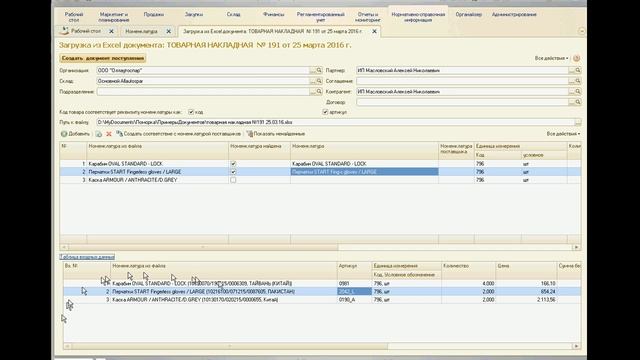The image size is (640, 360).
Task: Click price cell '2 113,56'
Action: (526, 300)
